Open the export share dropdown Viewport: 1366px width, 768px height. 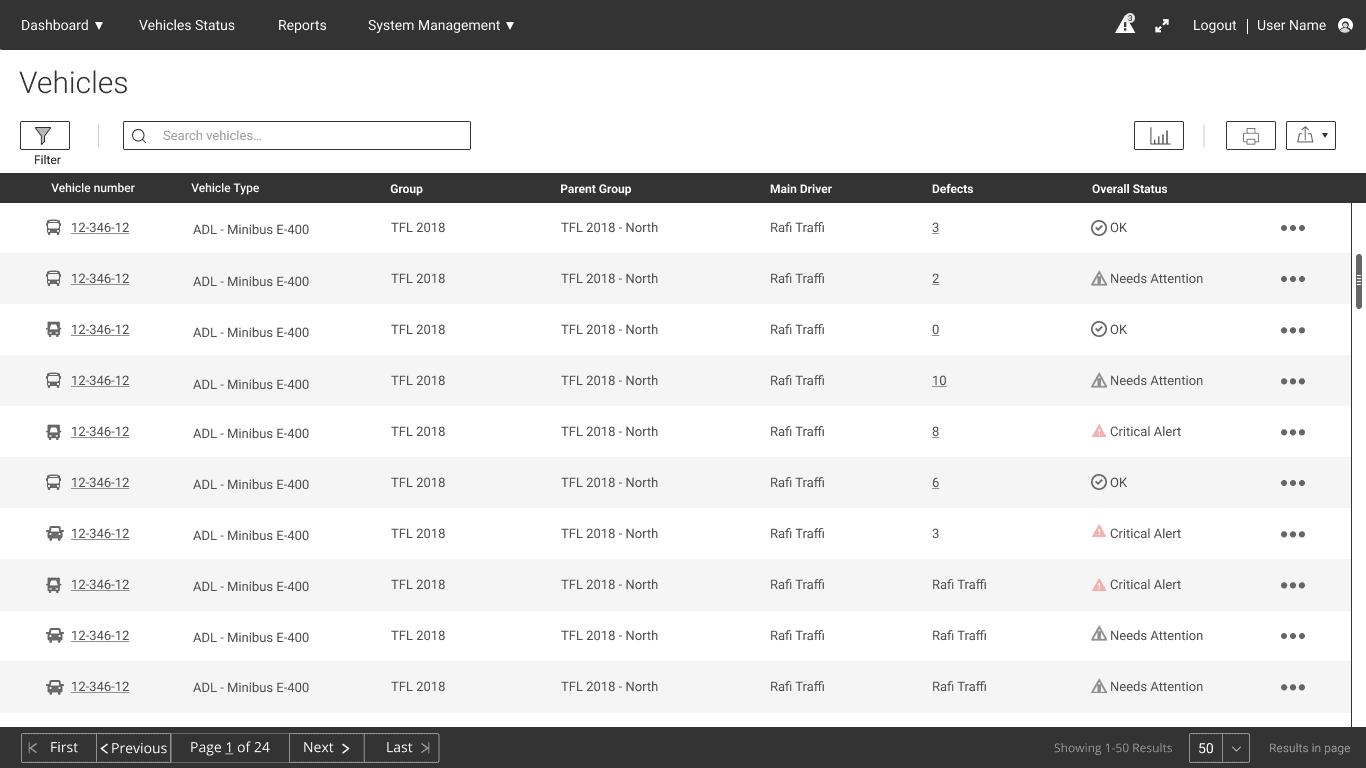point(1311,136)
